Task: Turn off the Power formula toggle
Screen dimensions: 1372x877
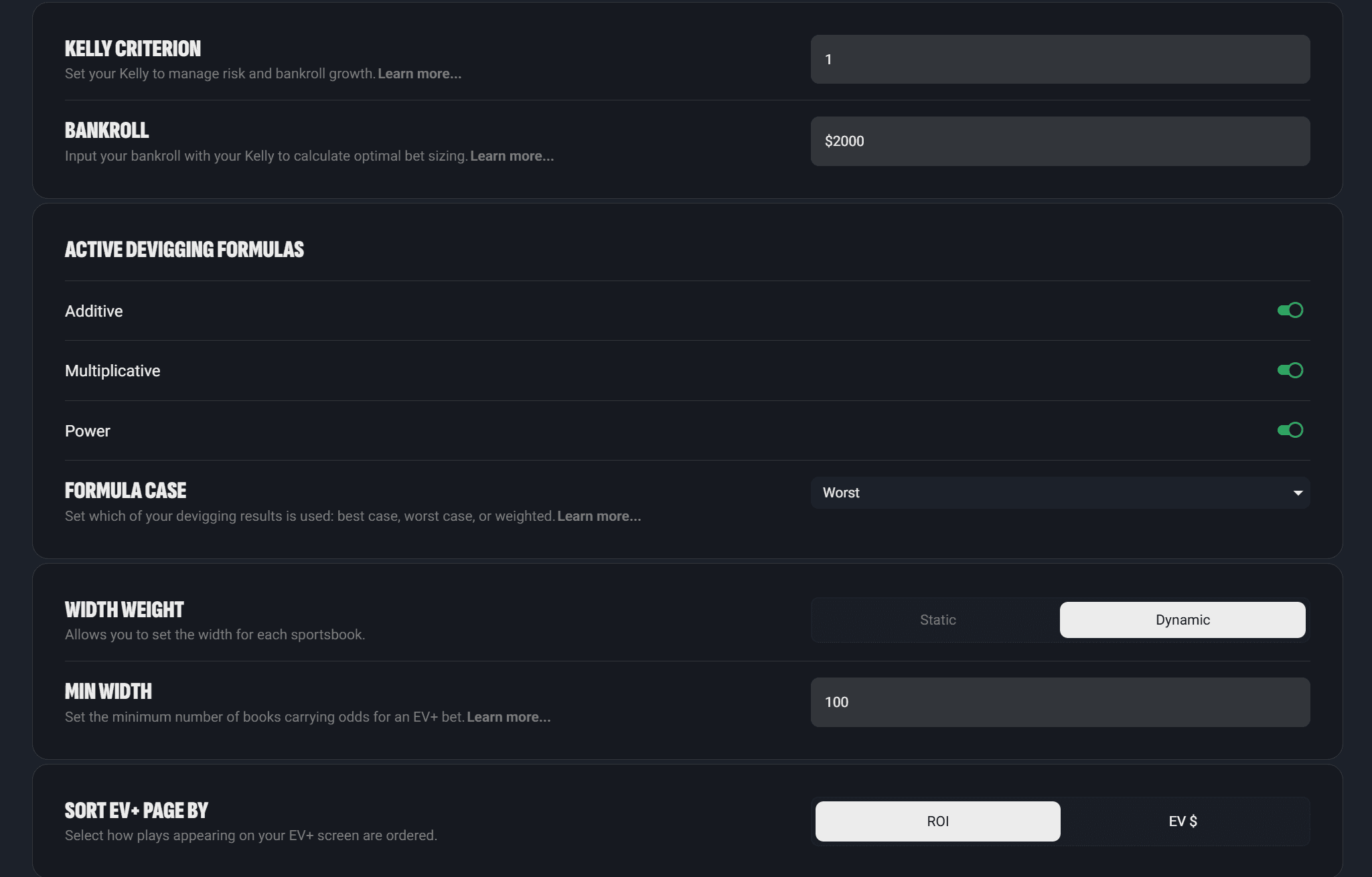Action: (x=1290, y=430)
